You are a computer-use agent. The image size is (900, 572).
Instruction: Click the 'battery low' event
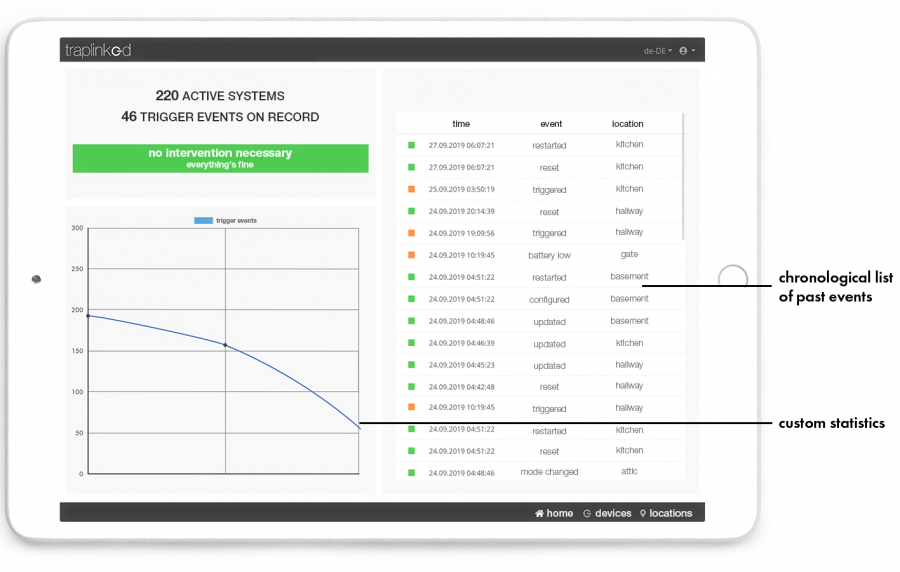[x=549, y=255]
